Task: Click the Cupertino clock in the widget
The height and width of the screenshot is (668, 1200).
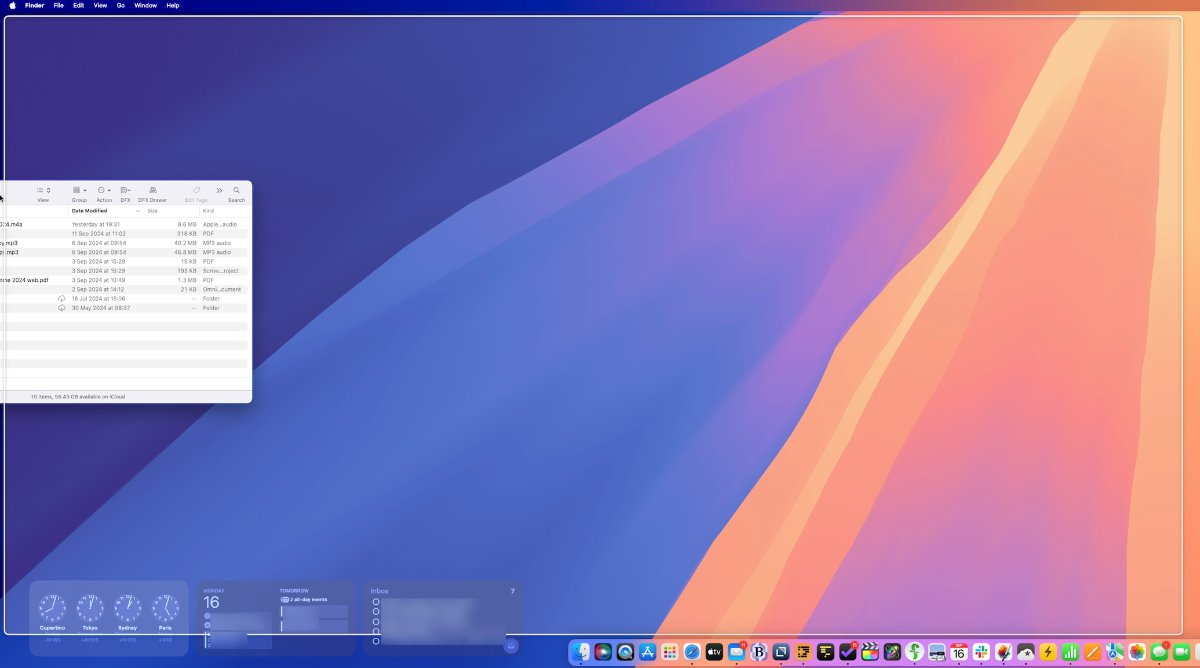Action: (x=52, y=608)
